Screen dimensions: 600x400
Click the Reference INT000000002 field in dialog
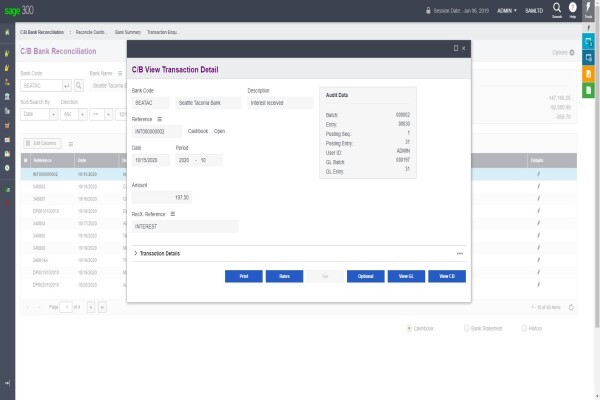coord(157,131)
